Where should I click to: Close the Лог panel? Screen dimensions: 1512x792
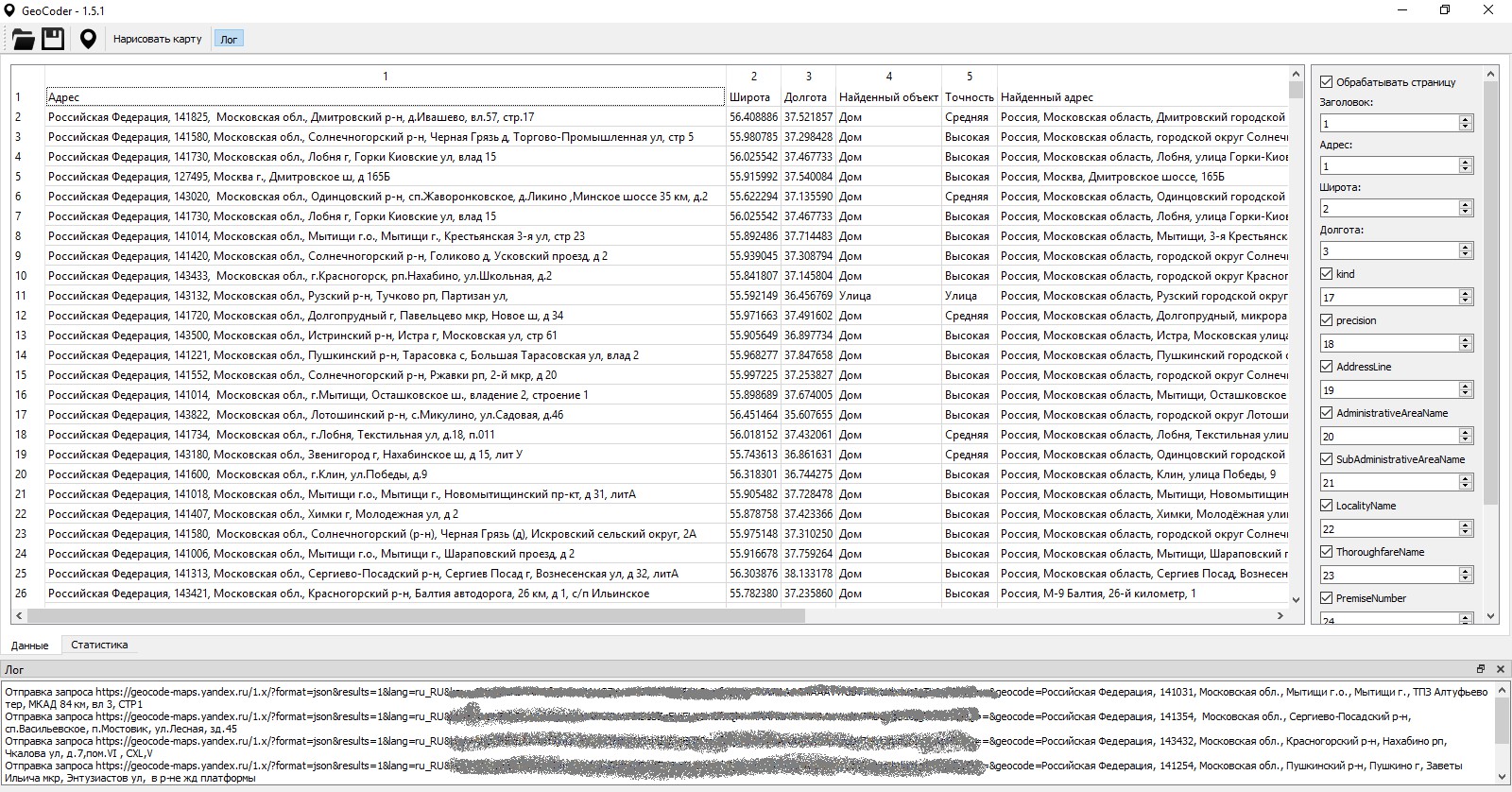coord(1500,669)
